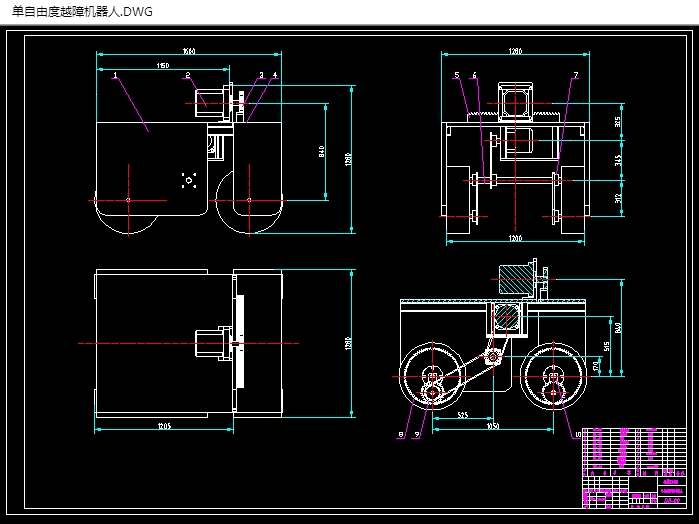Click part callout number 5

456,75
